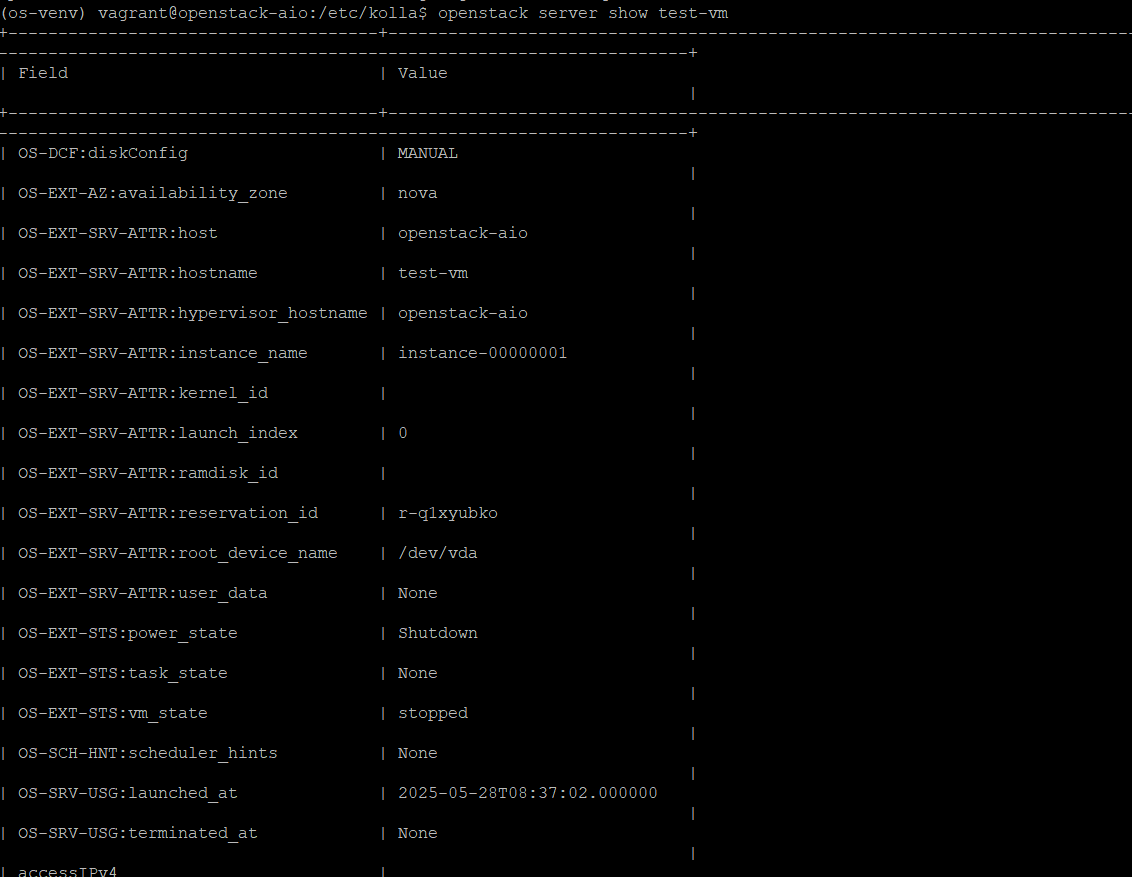The image size is (1132, 877).
Task: Click the OS-SRV-USG:terminated_at field
Action: (x=138, y=833)
